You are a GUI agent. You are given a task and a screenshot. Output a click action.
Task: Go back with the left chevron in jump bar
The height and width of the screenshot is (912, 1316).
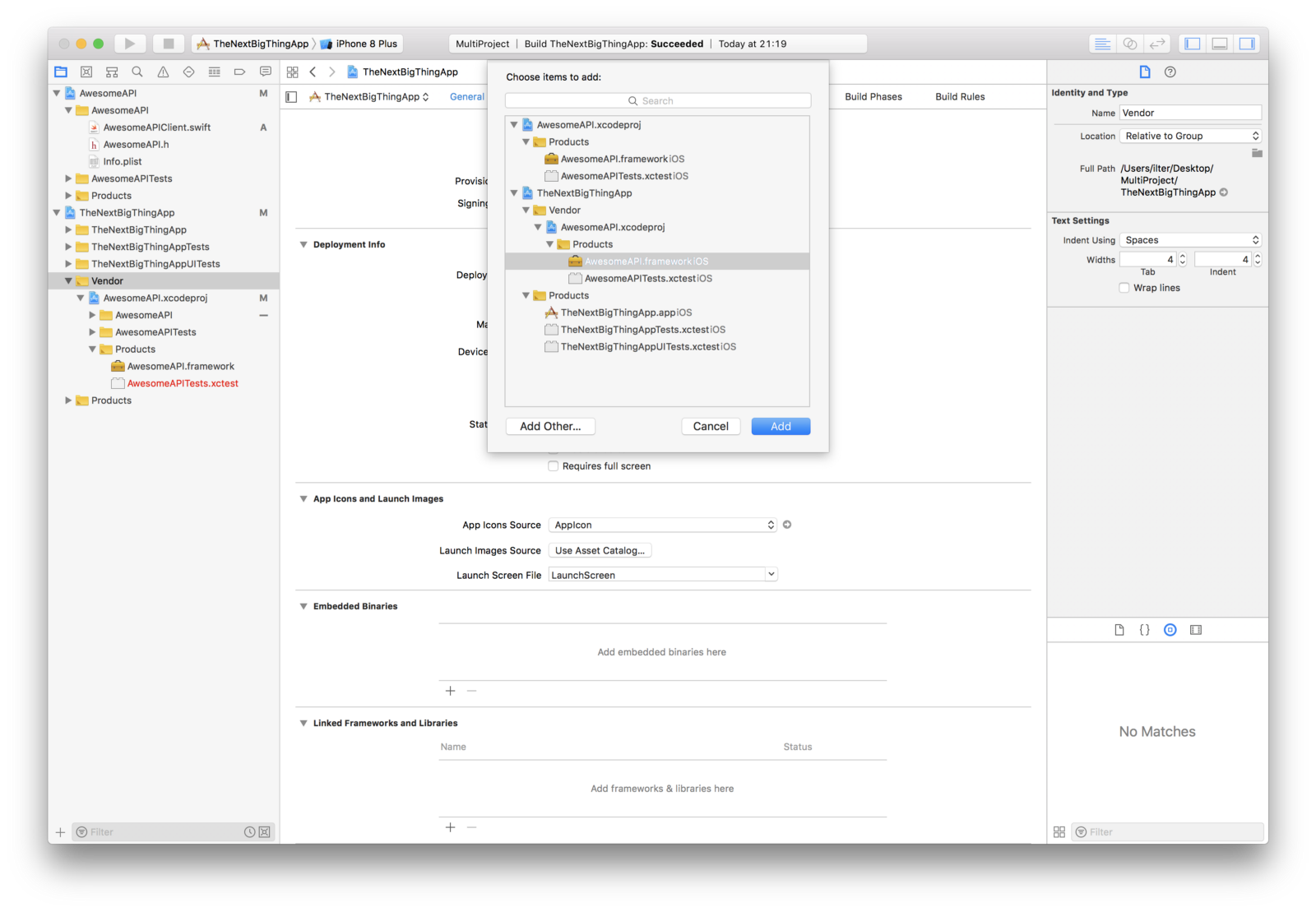[313, 72]
